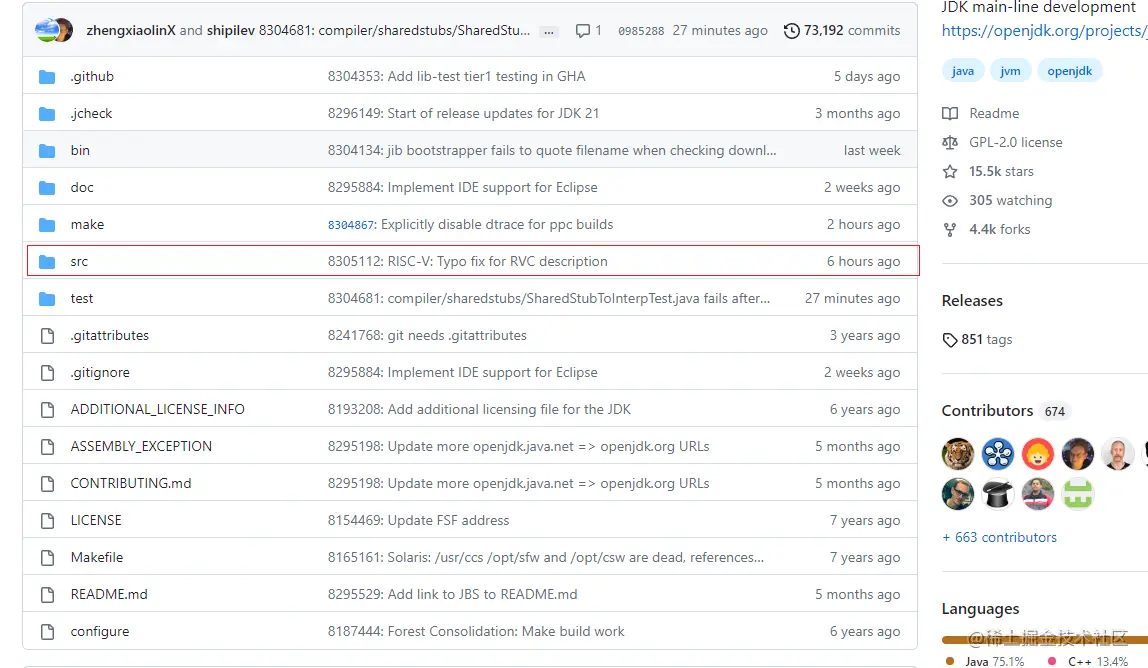Screen dimensions: 1148x668
Task: Click the top hat avatar contributor
Action: 998,494
